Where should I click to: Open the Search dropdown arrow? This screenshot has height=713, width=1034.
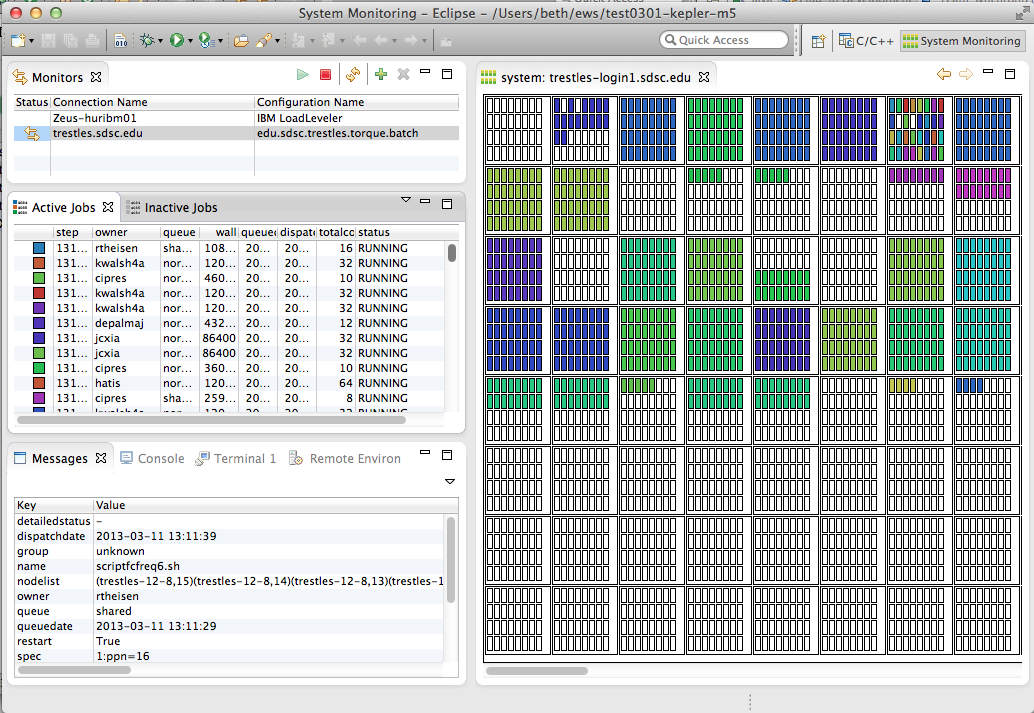point(278,42)
